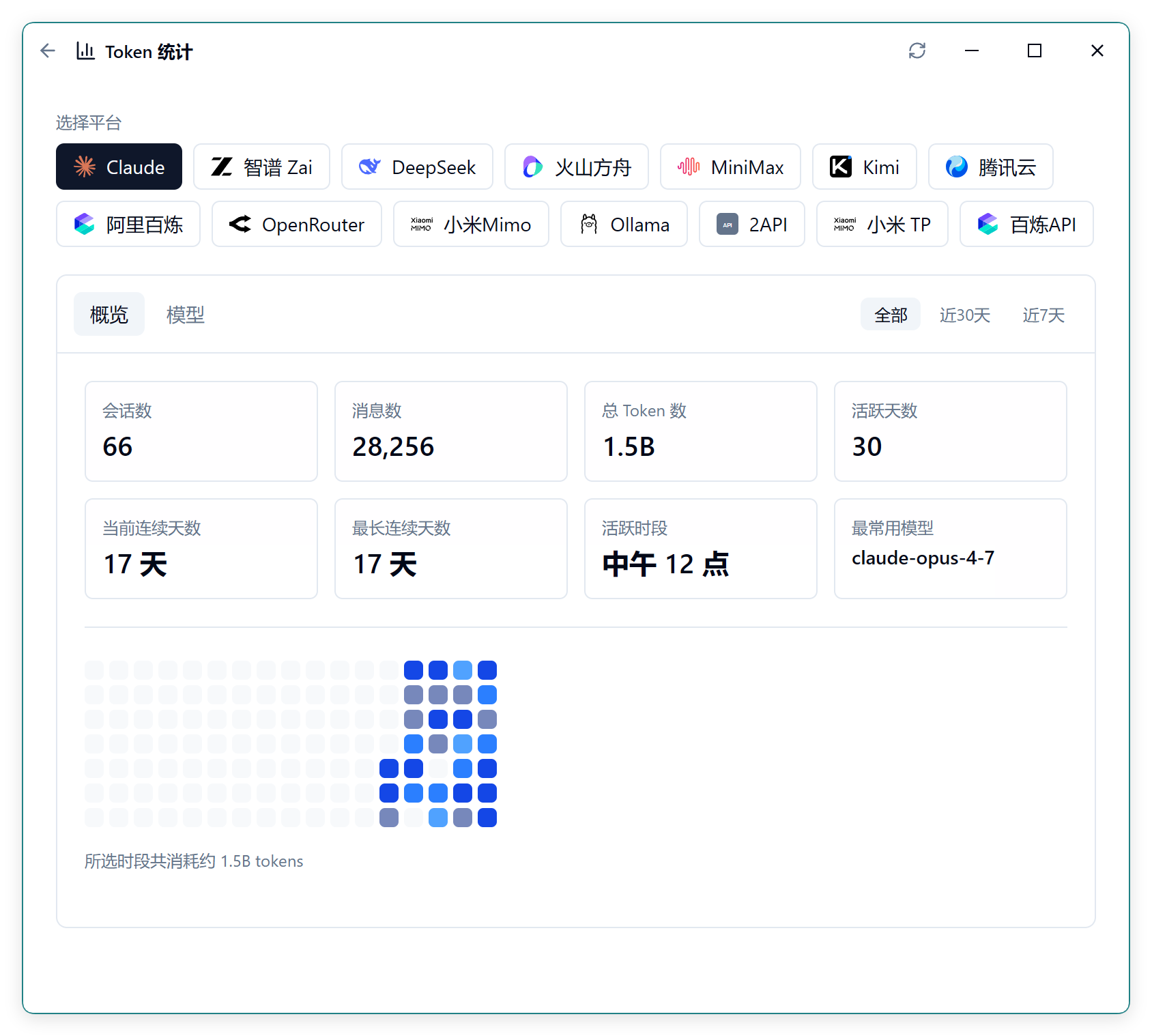
Task: Click the 最长连续天数 card
Action: [x=451, y=549]
